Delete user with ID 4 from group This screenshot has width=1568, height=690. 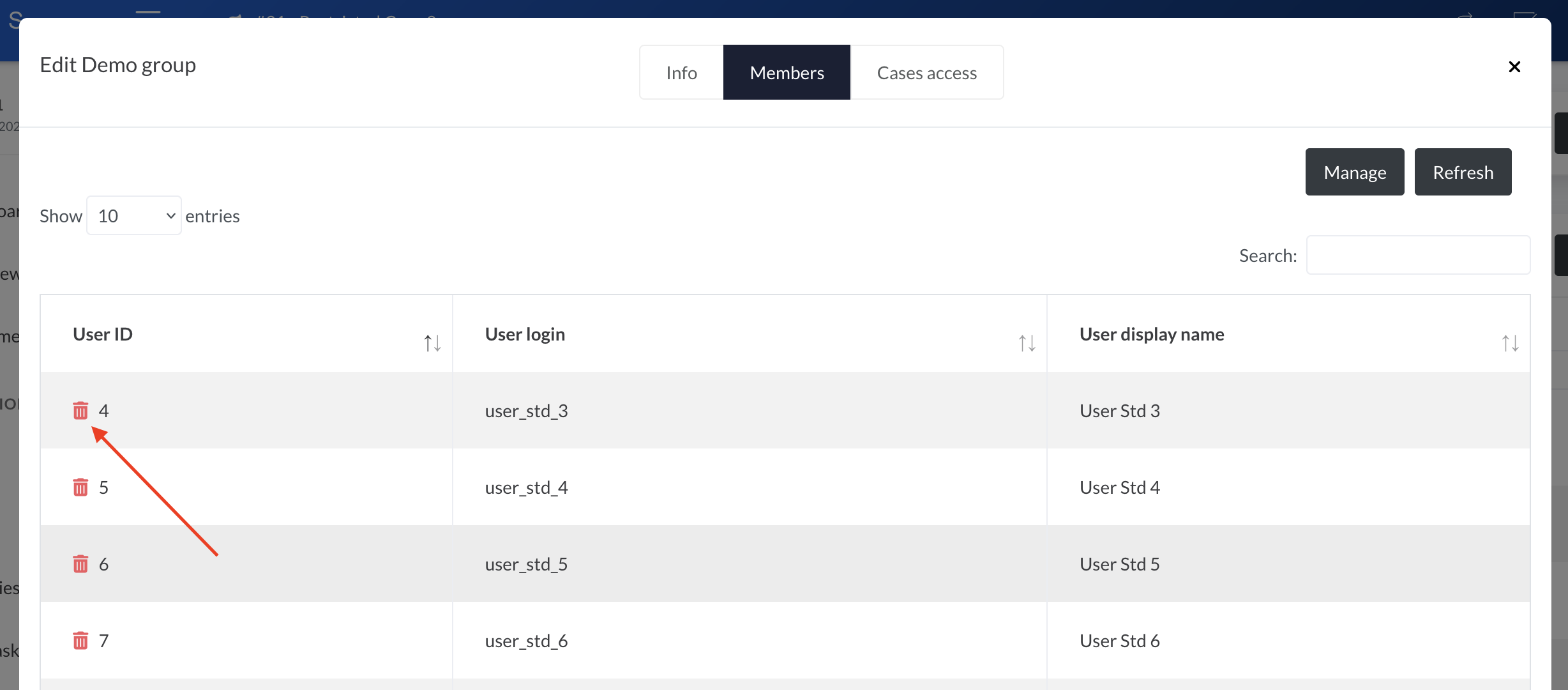click(x=80, y=410)
